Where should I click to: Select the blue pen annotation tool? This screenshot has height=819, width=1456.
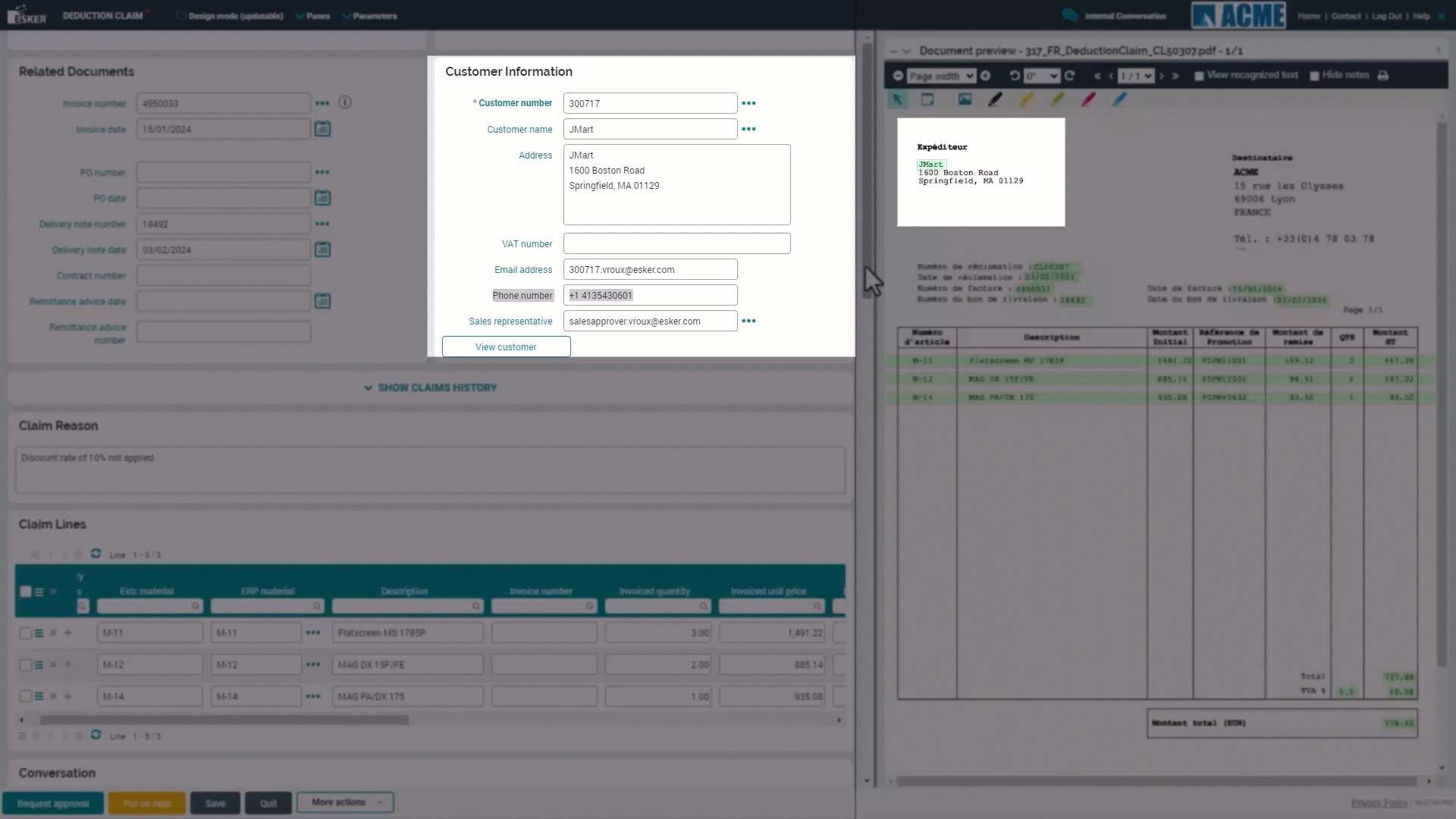point(1120,99)
